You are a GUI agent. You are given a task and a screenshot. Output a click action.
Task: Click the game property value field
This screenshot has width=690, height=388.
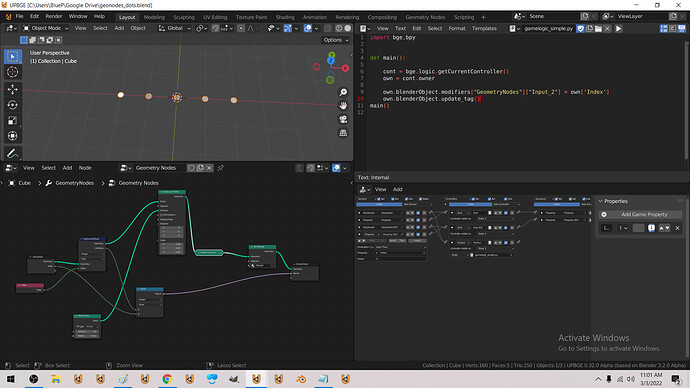pos(639,227)
